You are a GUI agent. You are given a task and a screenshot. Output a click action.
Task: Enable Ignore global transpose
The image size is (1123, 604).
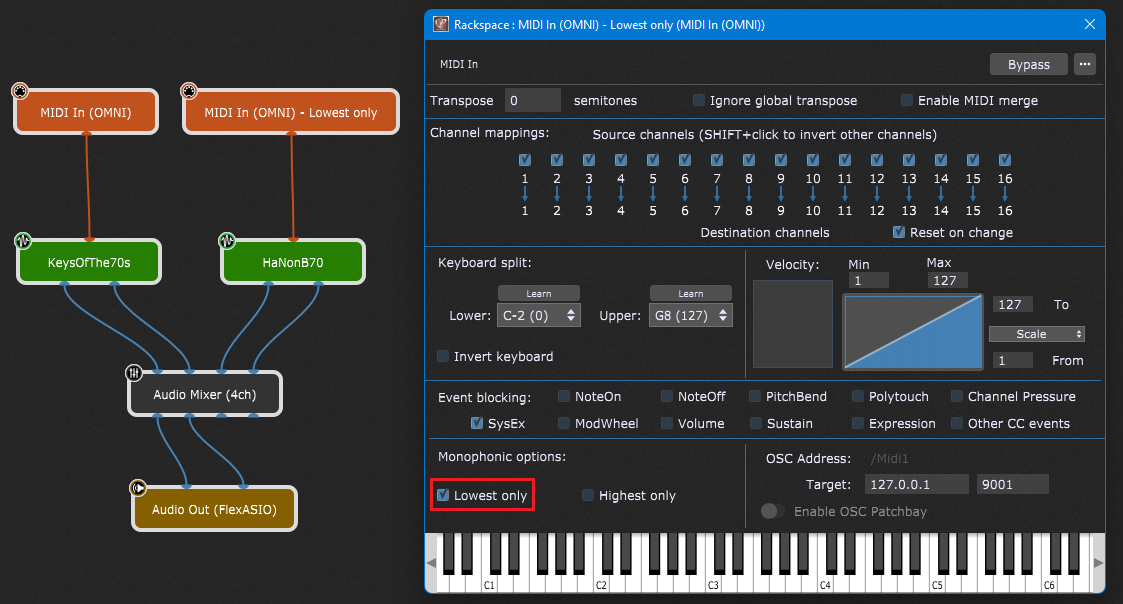pyautogui.click(x=698, y=100)
